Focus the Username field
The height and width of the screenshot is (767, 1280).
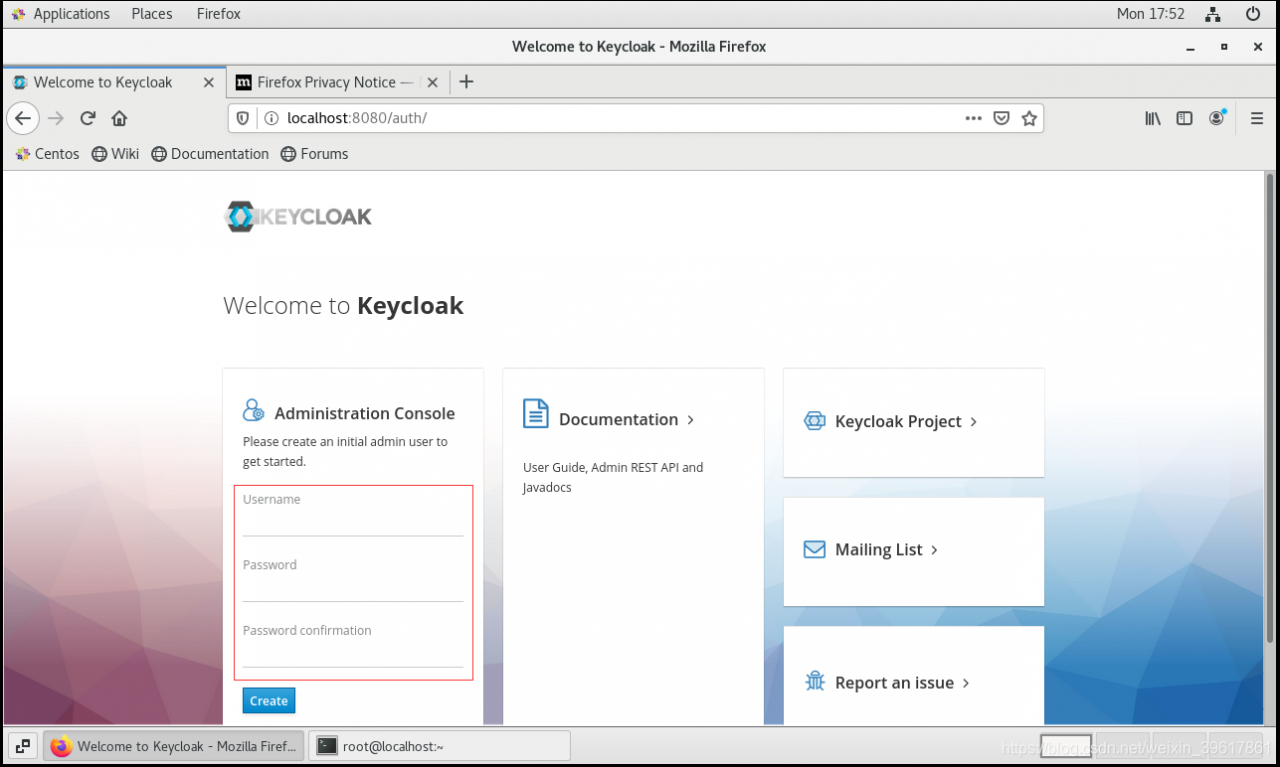tap(353, 522)
